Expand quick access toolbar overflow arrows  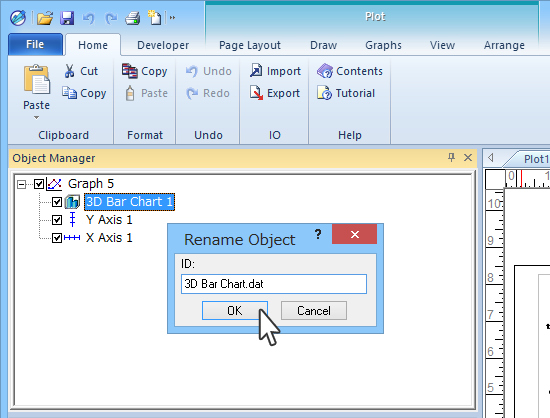pos(172,17)
